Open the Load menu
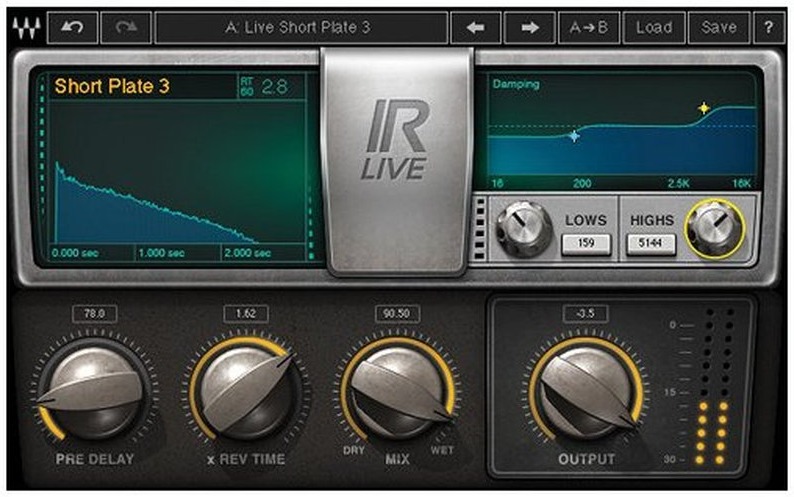Screen dimensions: 794x497 click(654, 27)
